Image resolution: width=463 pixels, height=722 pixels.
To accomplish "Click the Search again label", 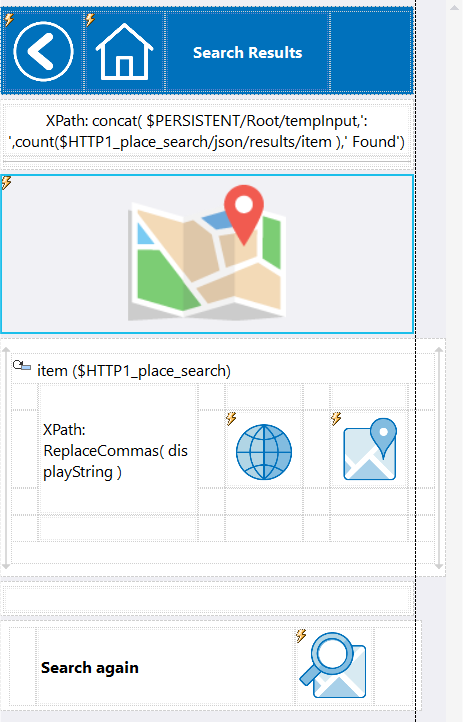I will (x=90, y=668).
